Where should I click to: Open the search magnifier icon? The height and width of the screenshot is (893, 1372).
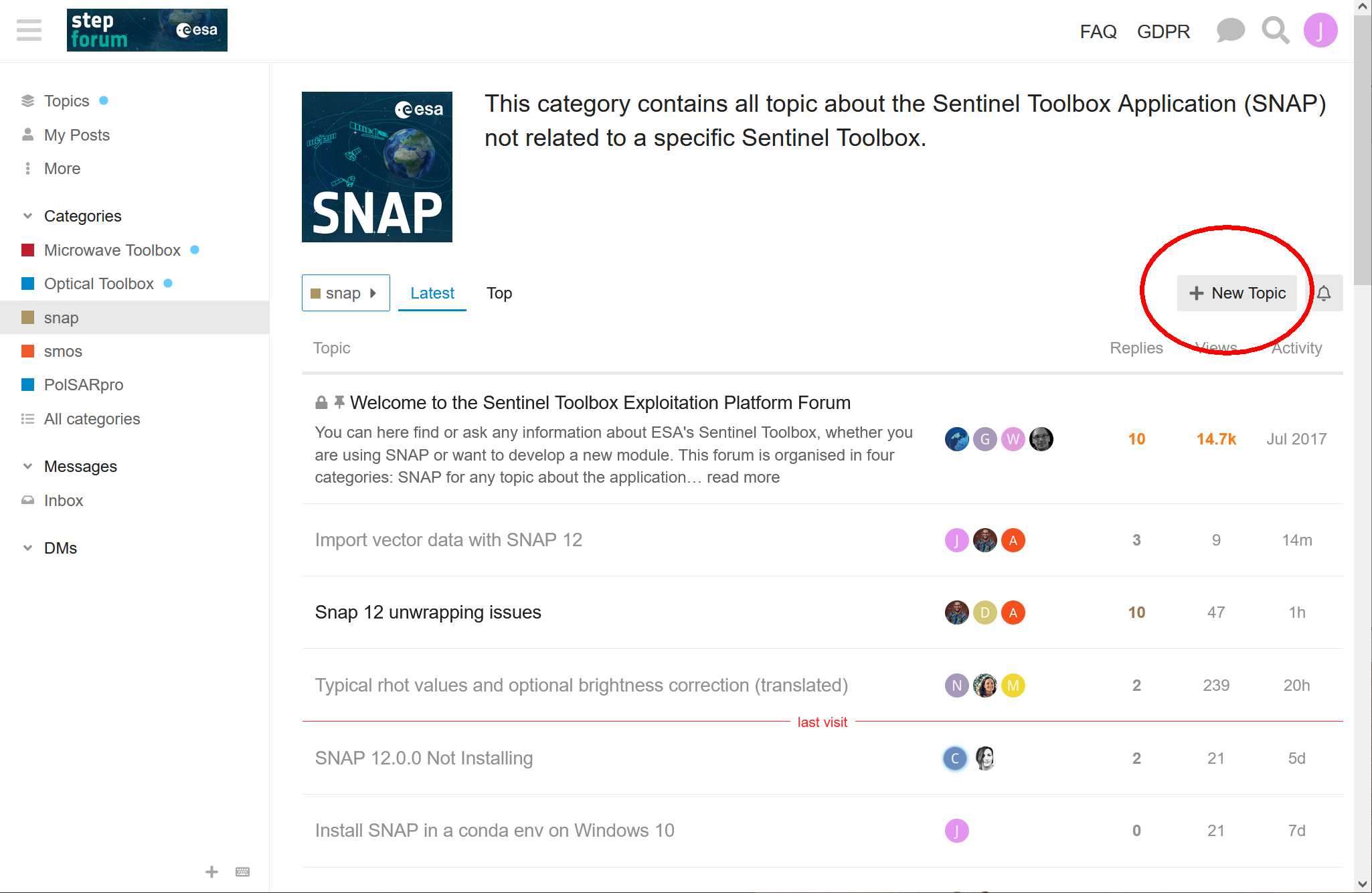click(1276, 31)
